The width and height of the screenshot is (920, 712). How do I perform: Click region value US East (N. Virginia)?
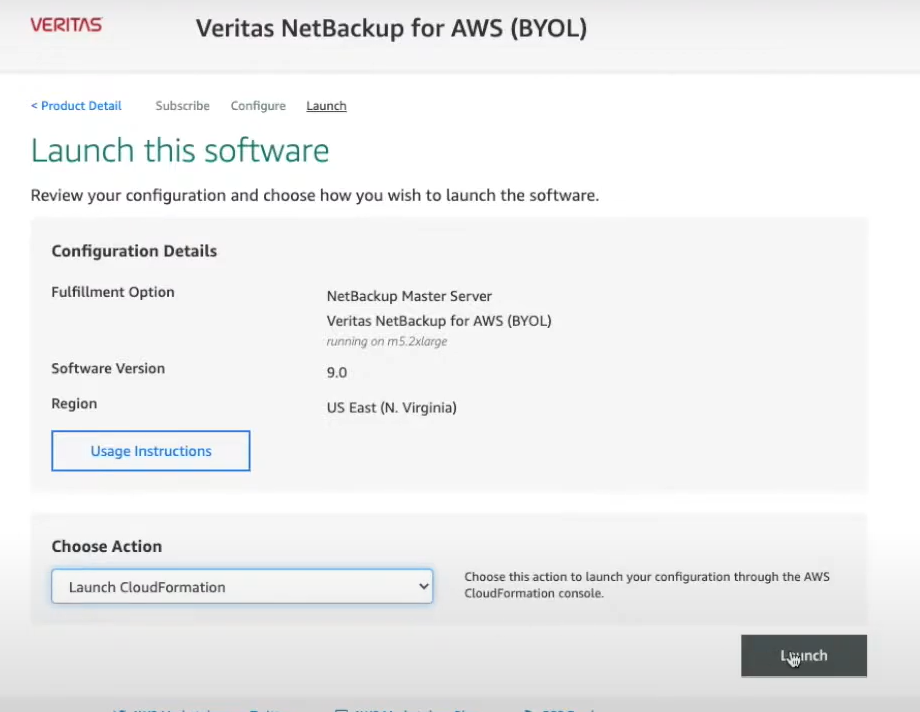[x=391, y=407]
